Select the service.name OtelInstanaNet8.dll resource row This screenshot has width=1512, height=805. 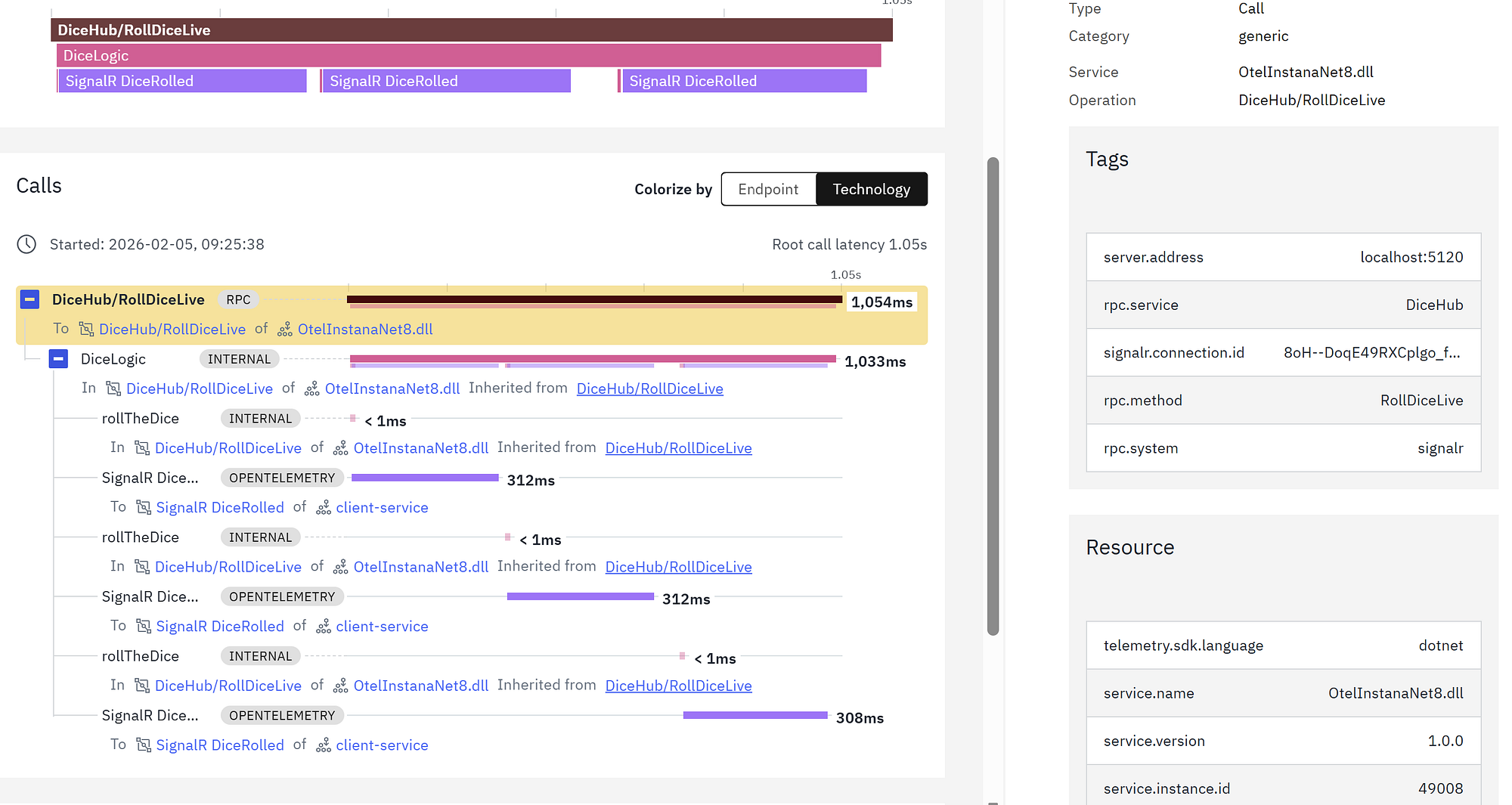tap(1283, 693)
